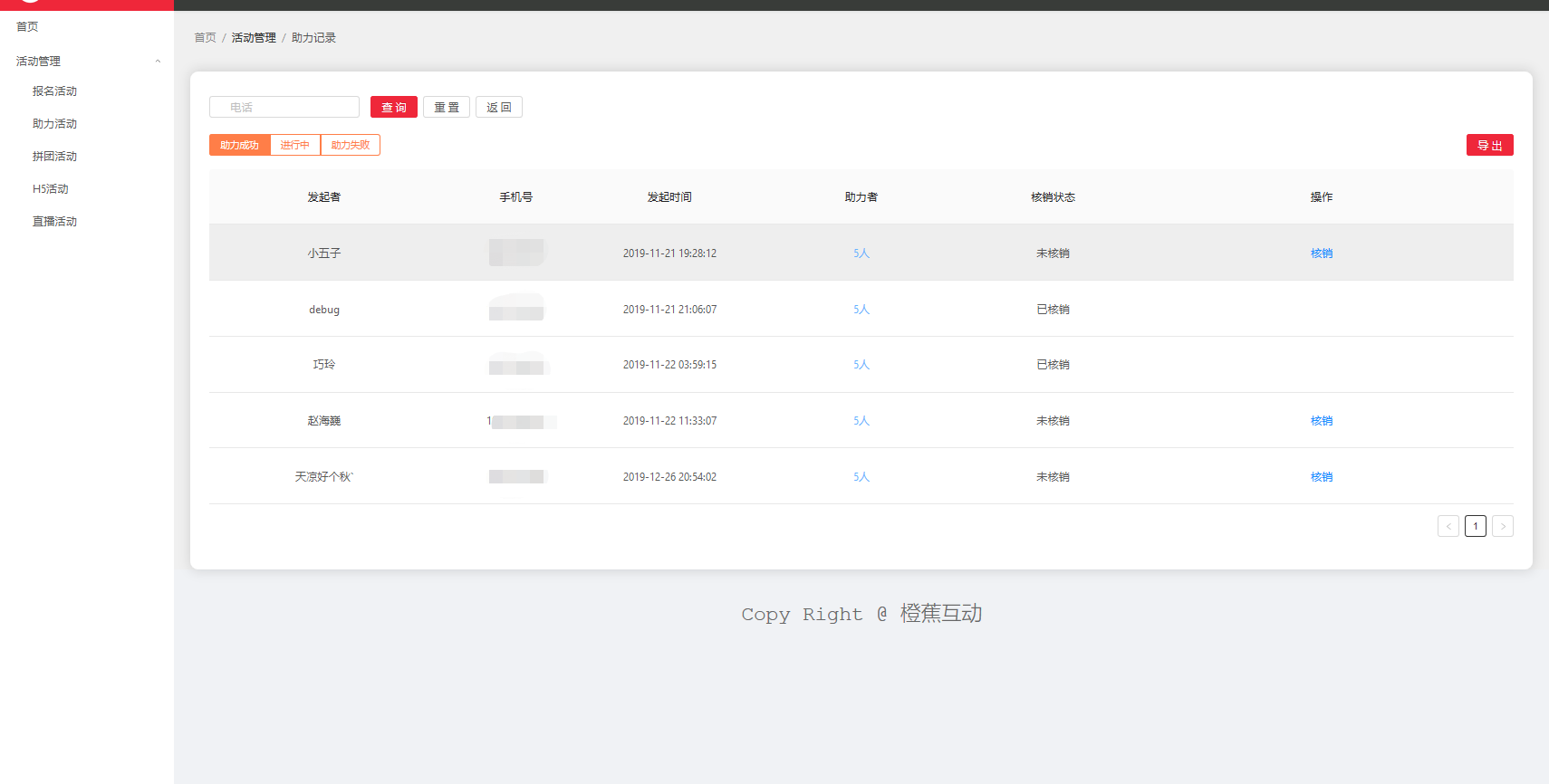Open 5人 helpers for 小五子 row
Screen dimensions: 1549x784
tap(861, 253)
